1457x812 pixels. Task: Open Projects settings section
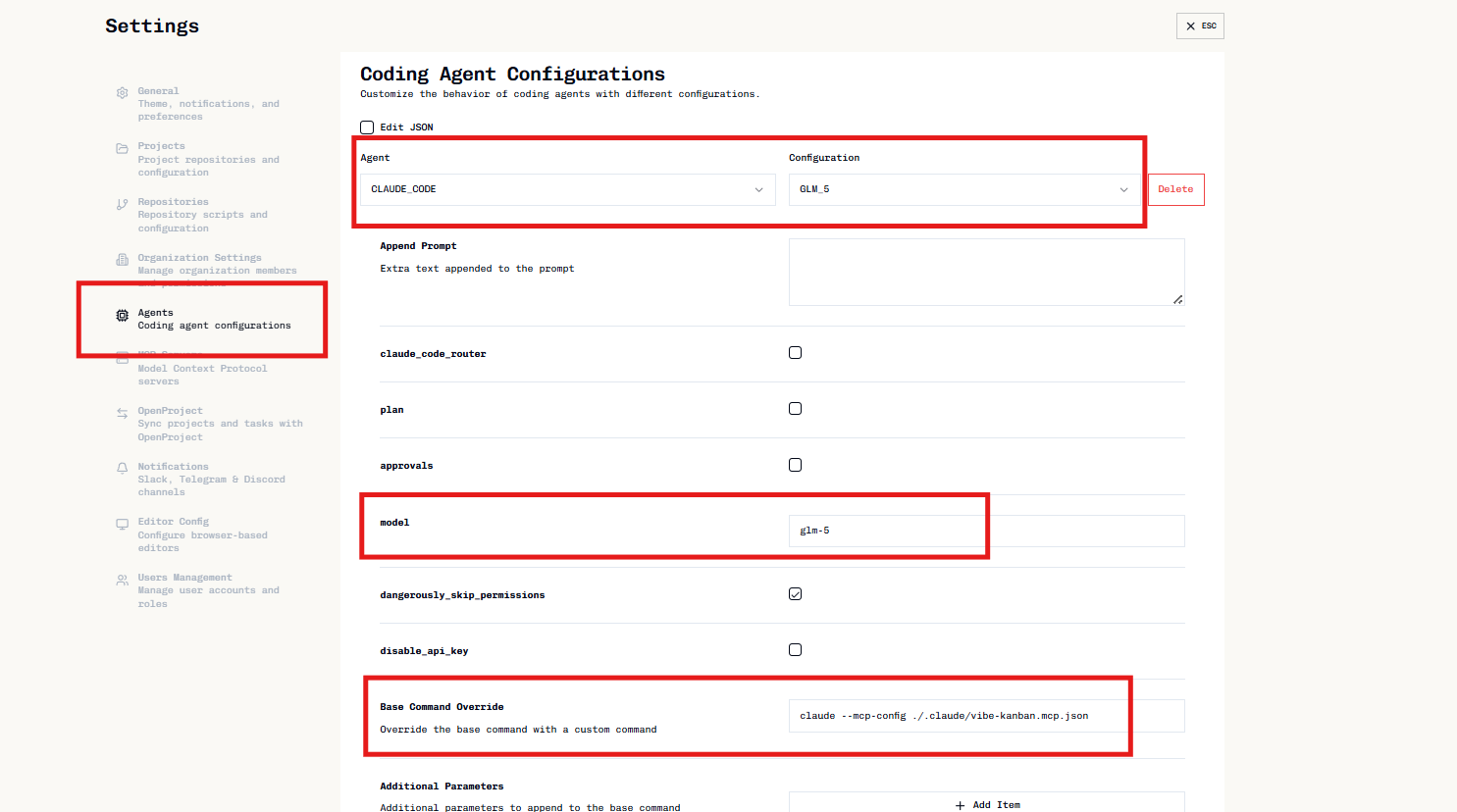208,159
